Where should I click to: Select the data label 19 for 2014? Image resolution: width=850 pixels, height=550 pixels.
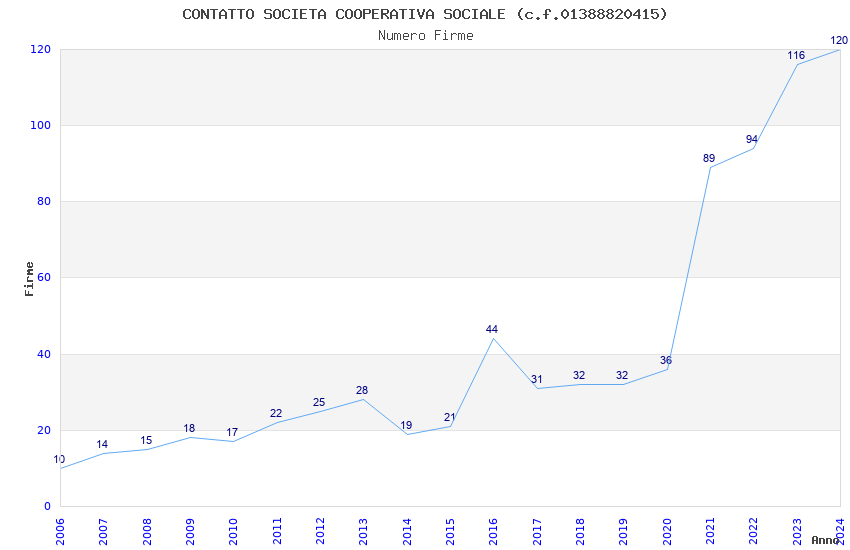(406, 425)
